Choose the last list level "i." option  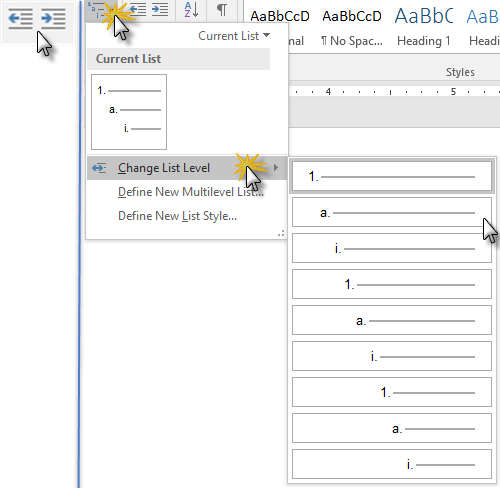pos(392,464)
